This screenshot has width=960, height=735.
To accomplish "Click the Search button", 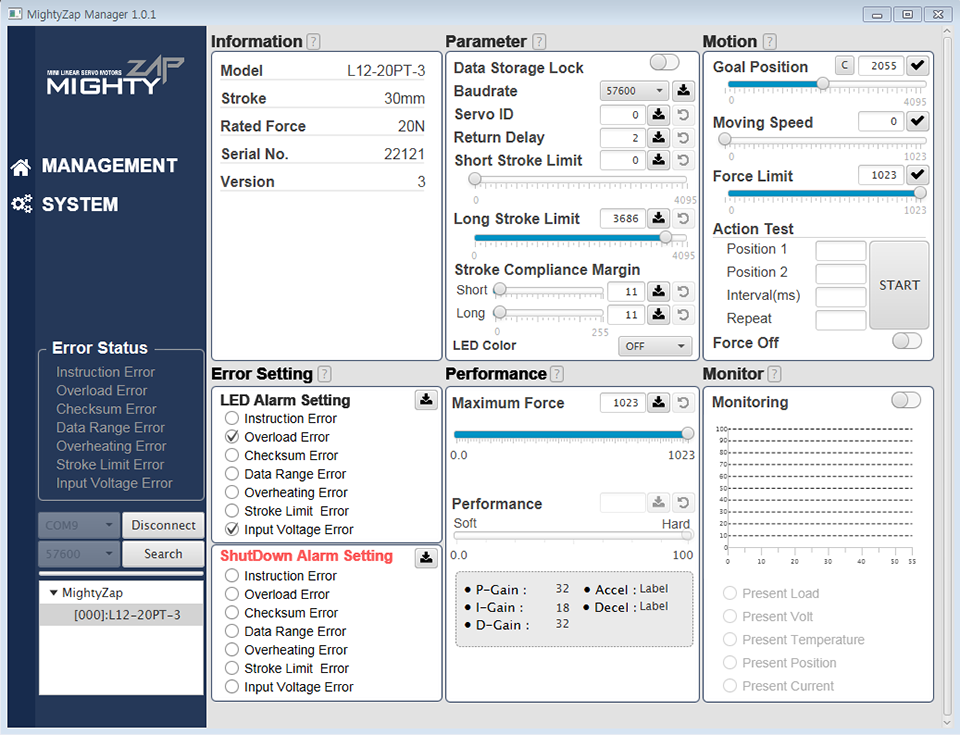I will pyautogui.click(x=163, y=554).
